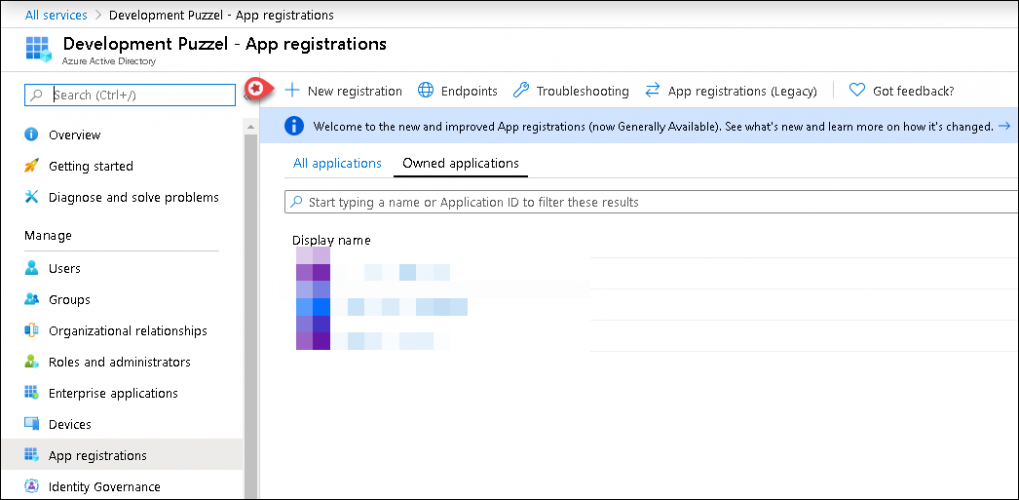Click the Troubleshooting wrench icon
Screen dimensions: 1019x500
(x=520, y=90)
